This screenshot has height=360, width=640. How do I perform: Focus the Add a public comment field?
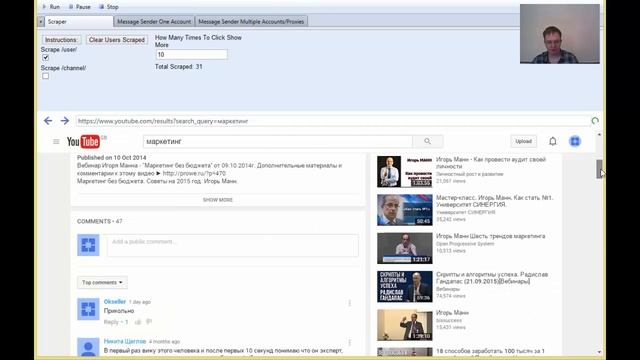pyautogui.click(x=233, y=245)
